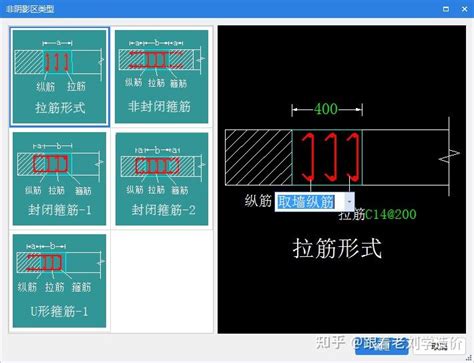Click the large 拉筋形式 preview title
The height and width of the screenshot is (363, 474).
click(x=337, y=248)
